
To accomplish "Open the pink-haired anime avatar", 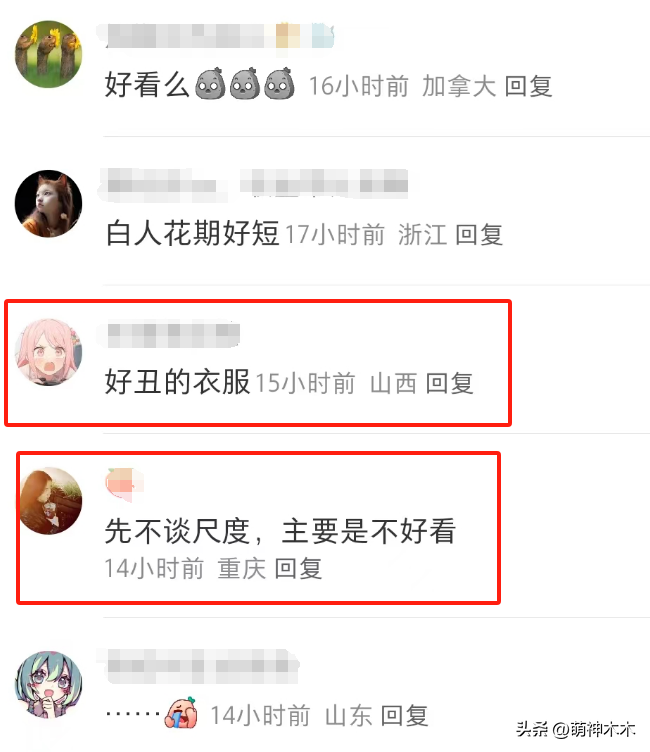I will [x=48, y=352].
